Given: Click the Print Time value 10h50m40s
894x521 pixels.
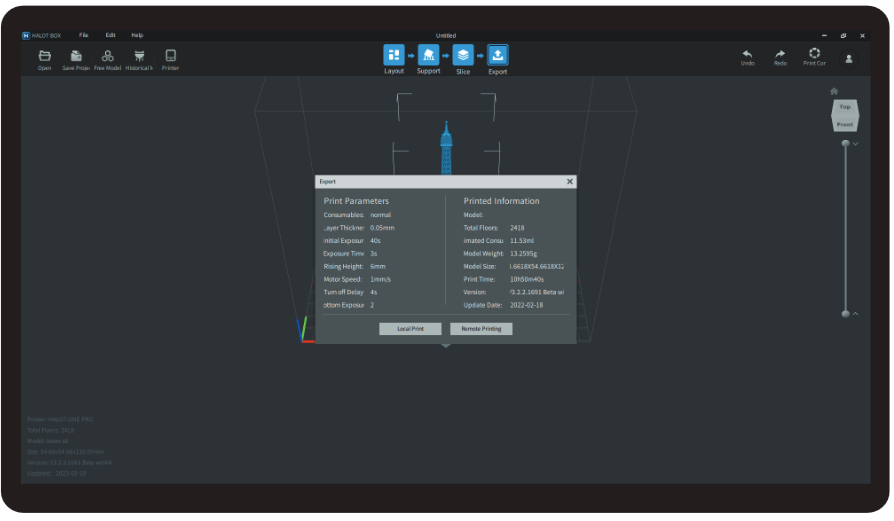Looking at the screenshot, I should pos(527,280).
